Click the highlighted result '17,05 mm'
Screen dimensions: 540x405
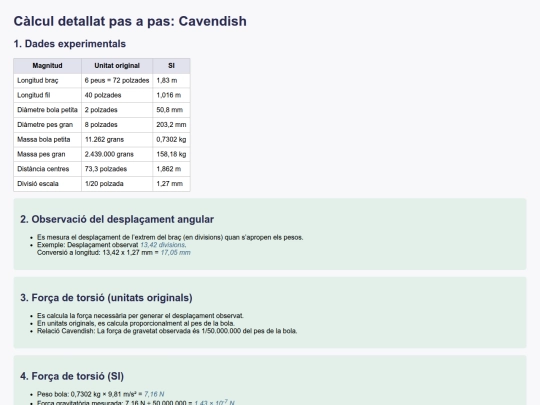175,253
